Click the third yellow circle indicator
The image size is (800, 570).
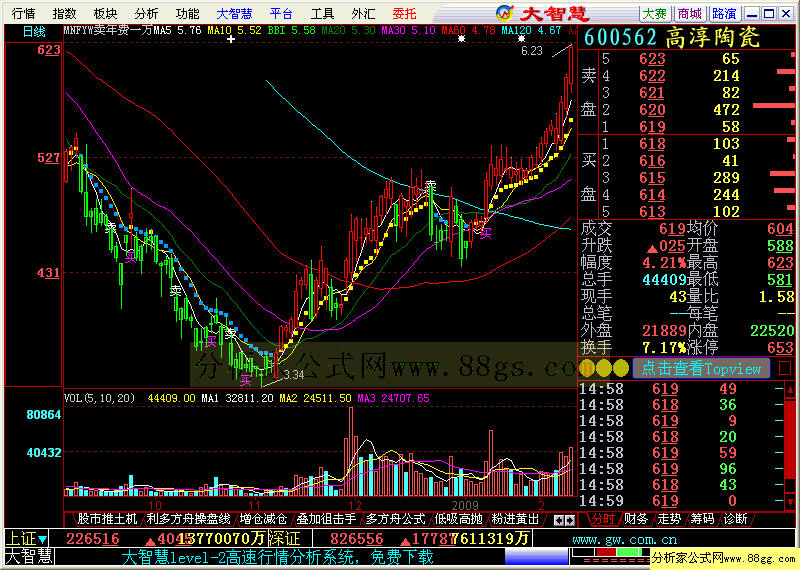[621, 368]
